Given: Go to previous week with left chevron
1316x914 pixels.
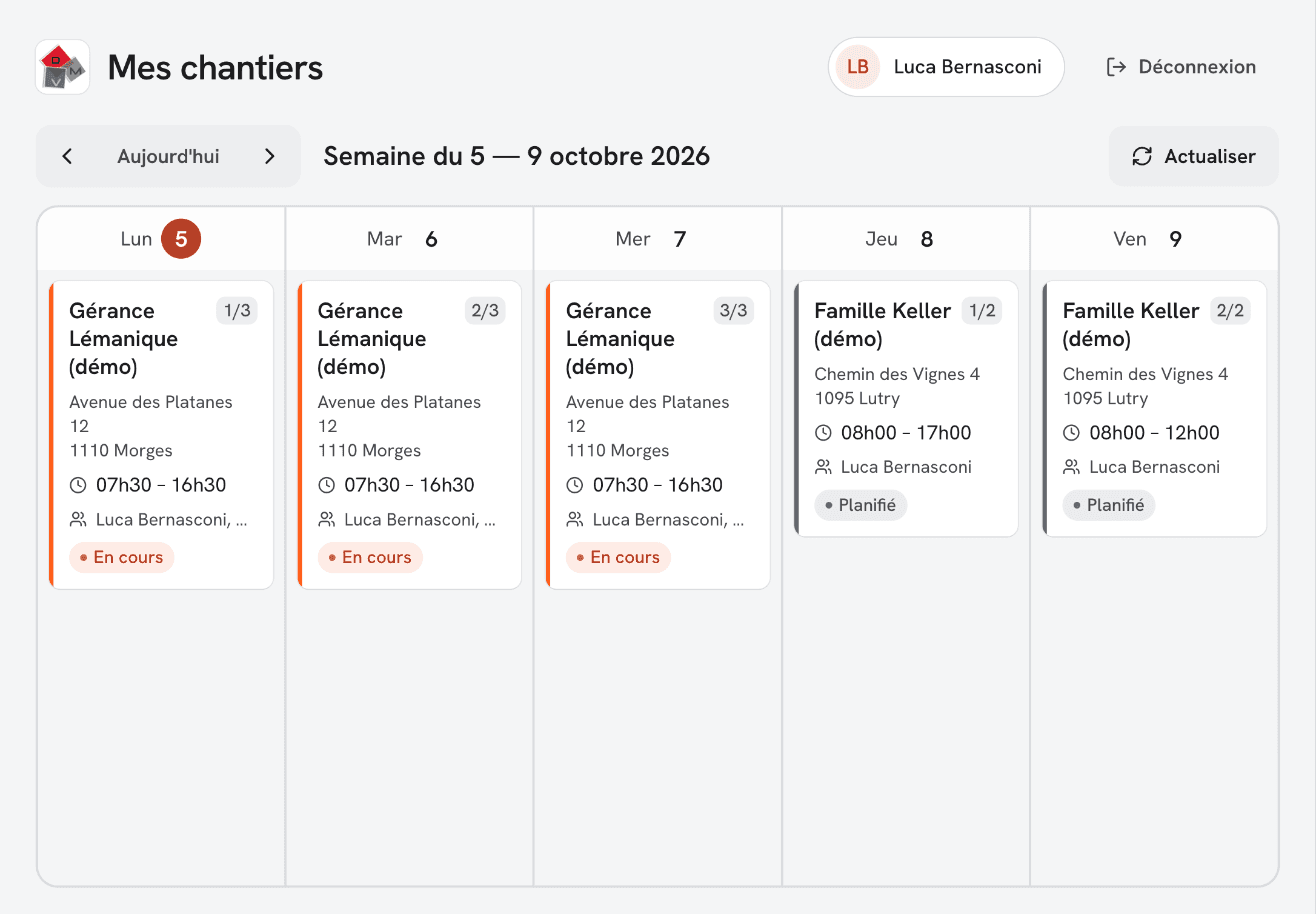Looking at the screenshot, I should click(x=67, y=156).
